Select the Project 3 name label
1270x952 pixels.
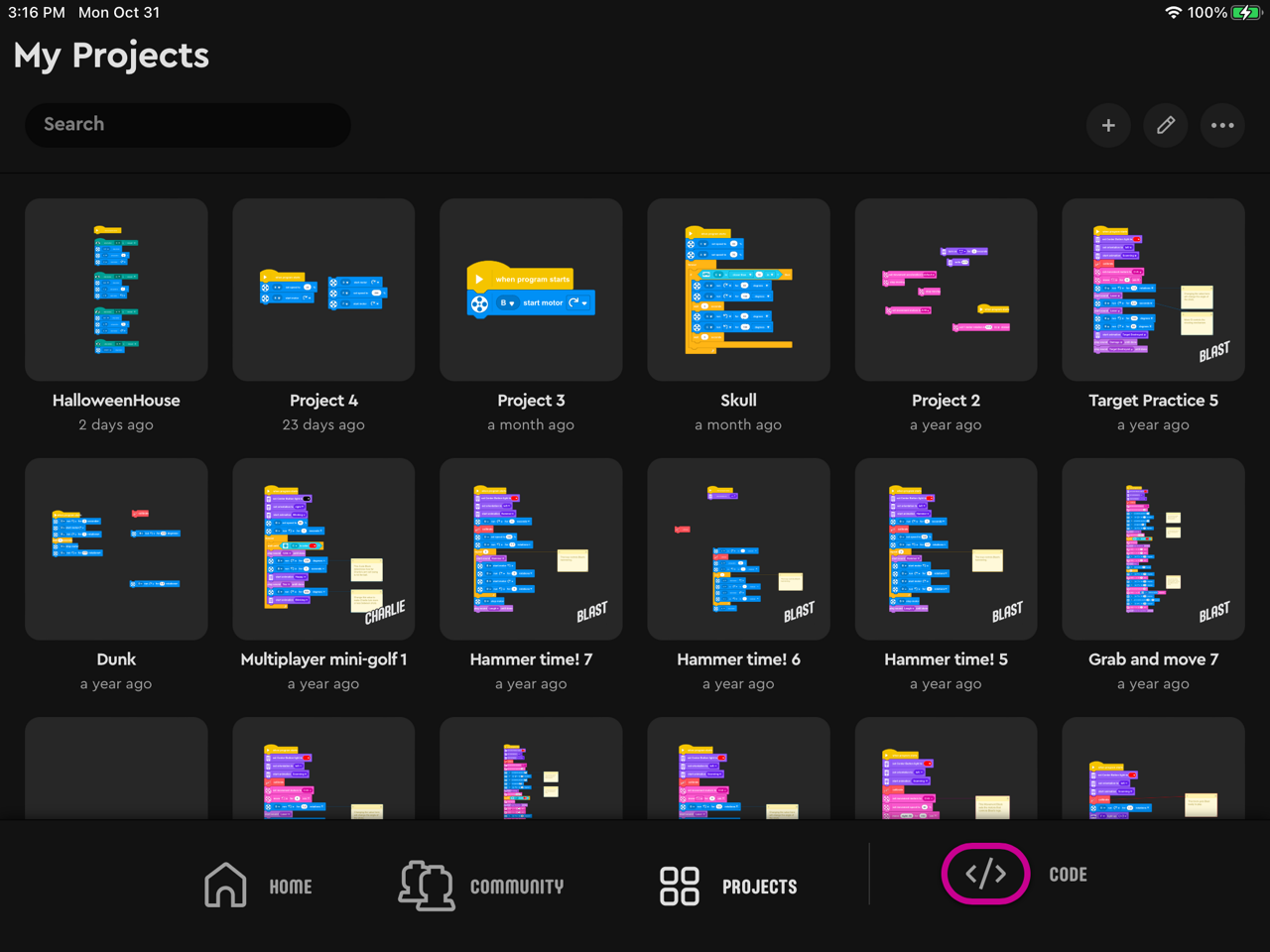coord(531,401)
